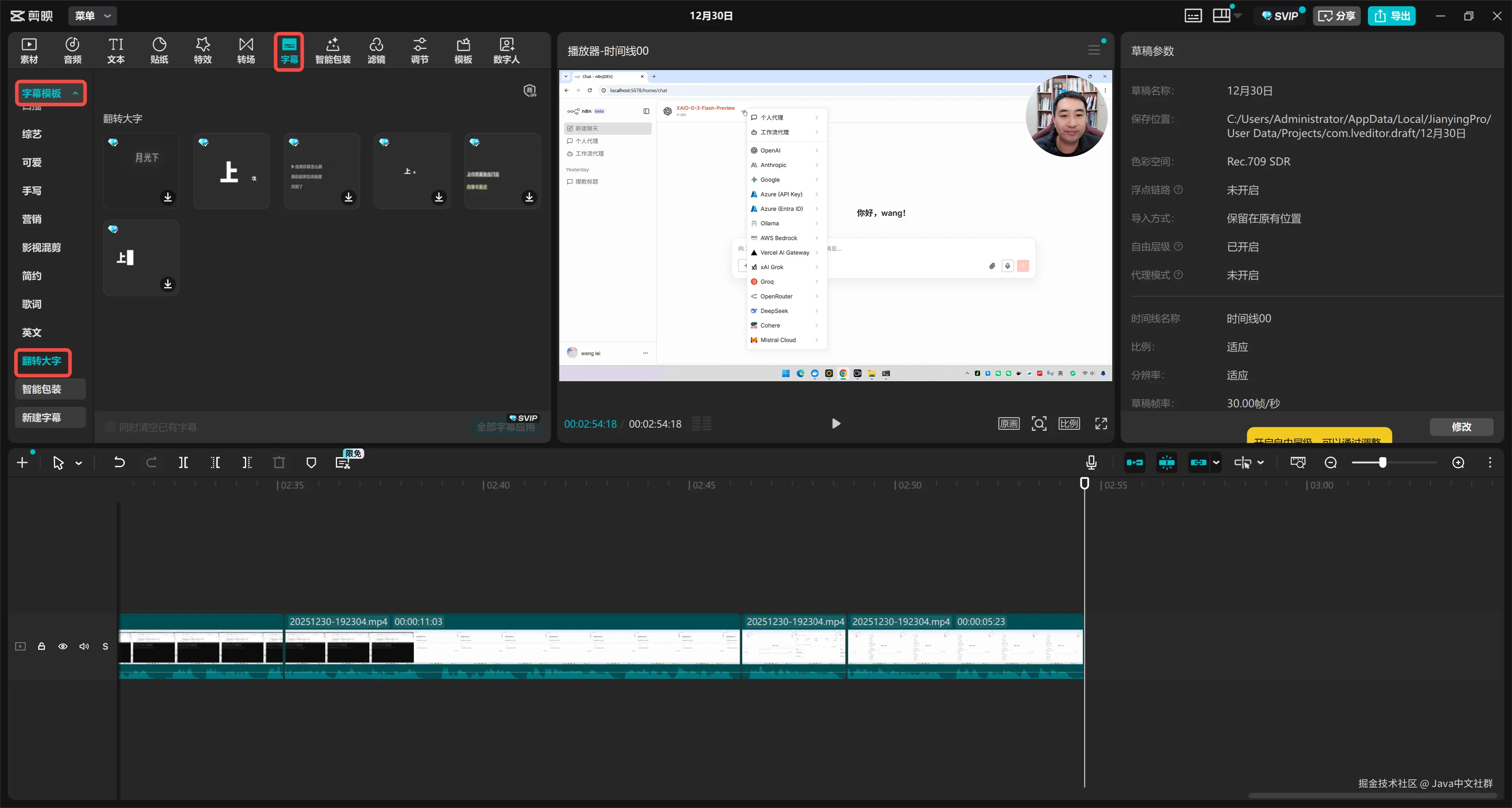Enter fullscreen preview in player
The width and height of the screenshot is (1512, 808).
point(1101,424)
